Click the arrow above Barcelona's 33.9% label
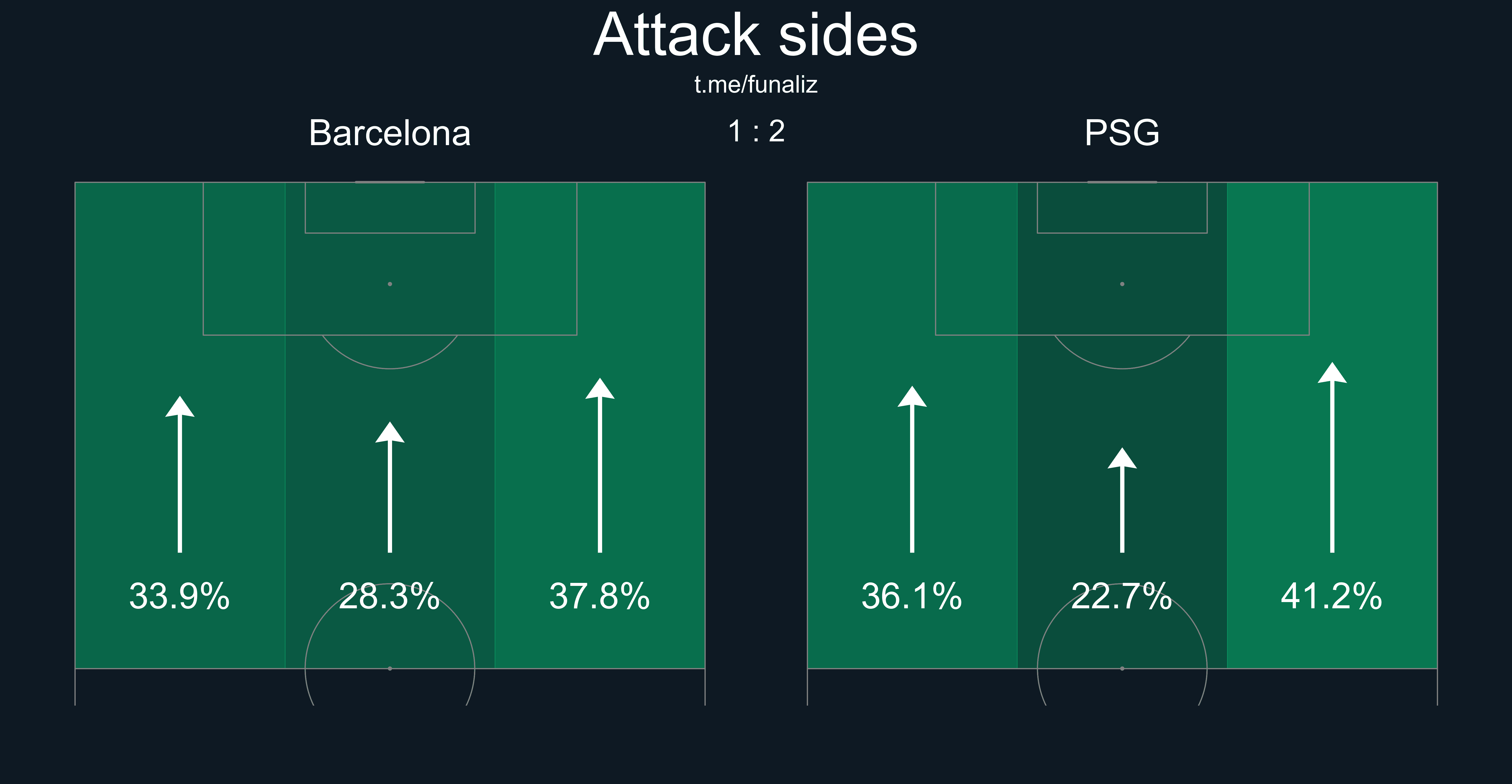This screenshot has width=1512, height=784. [x=180, y=475]
